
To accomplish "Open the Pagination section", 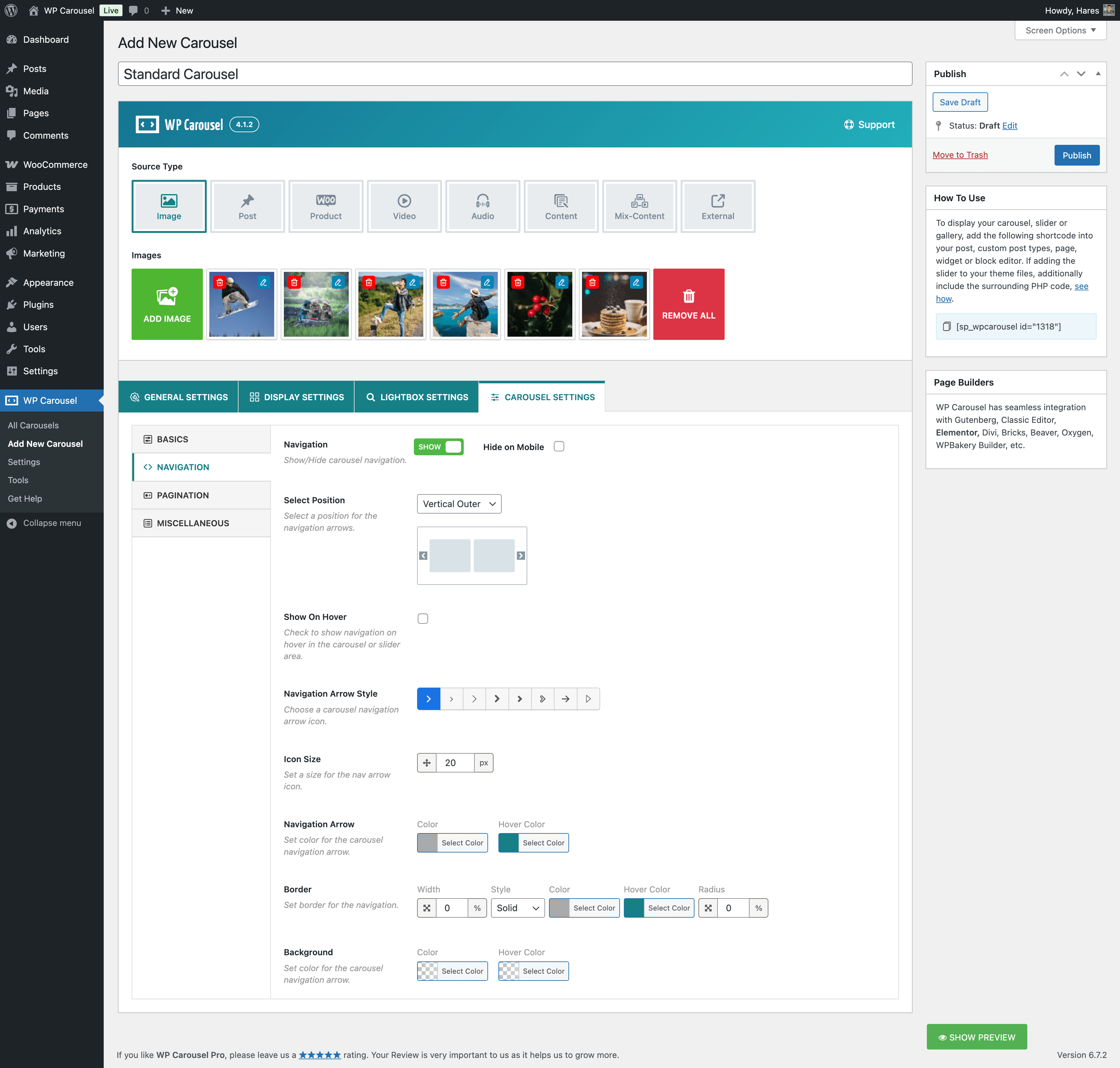I will pos(201,495).
